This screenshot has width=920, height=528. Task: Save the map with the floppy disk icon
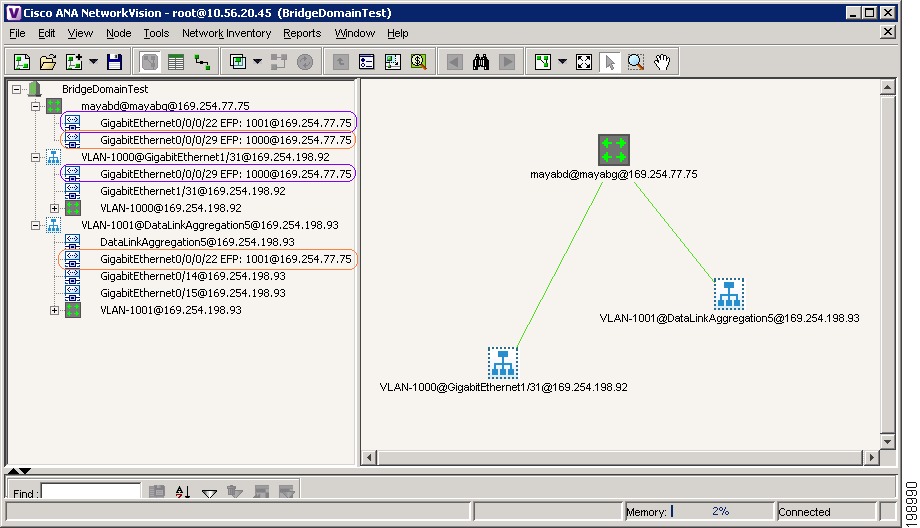pos(114,62)
